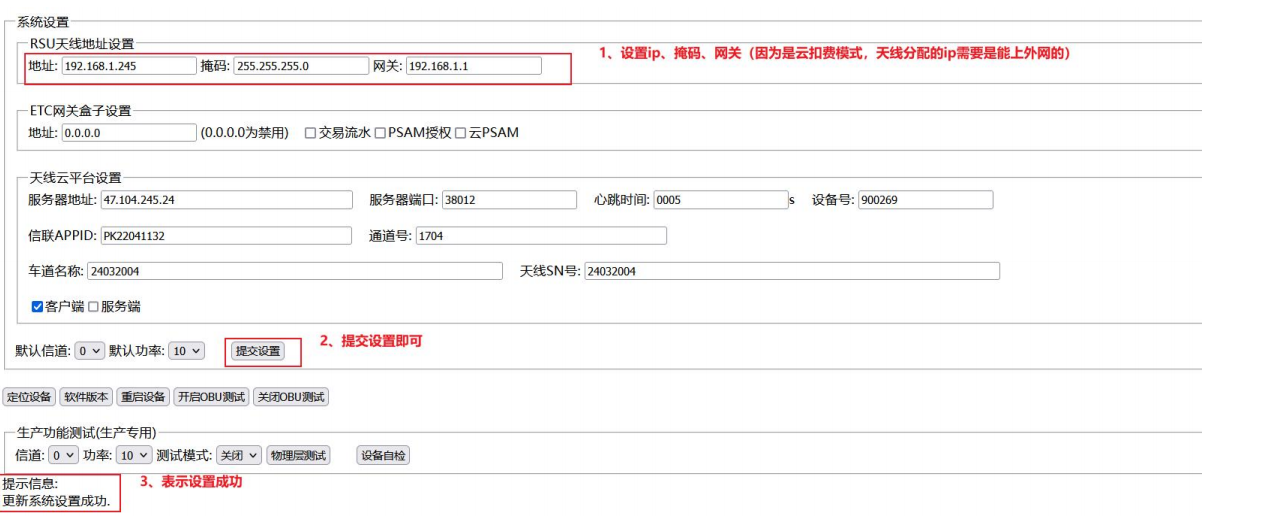This screenshot has height=521, width=1277.
Task: Click the 软件版本 button
Action: [x=86, y=397]
